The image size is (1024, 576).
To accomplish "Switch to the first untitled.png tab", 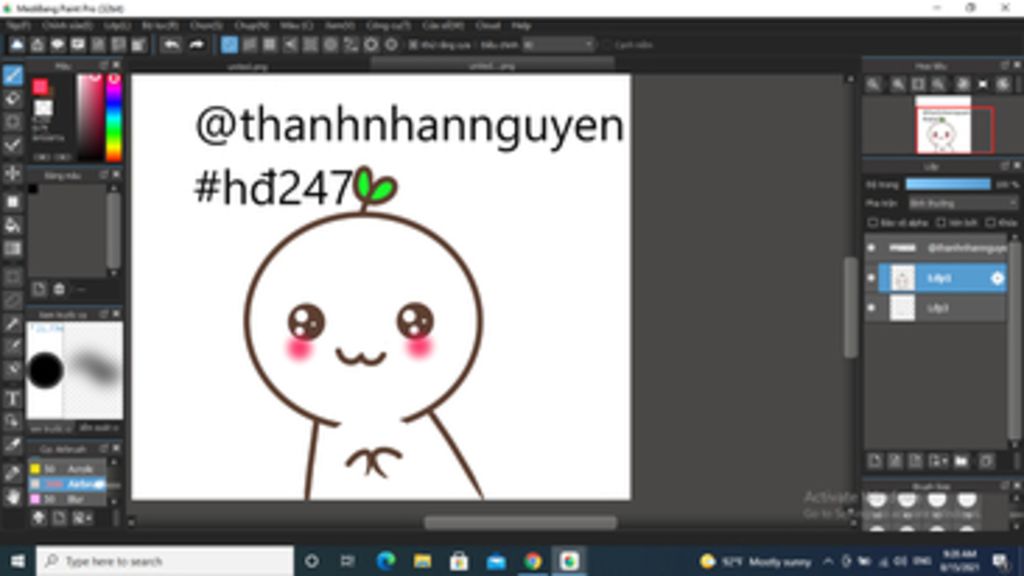I will (248, 66).
